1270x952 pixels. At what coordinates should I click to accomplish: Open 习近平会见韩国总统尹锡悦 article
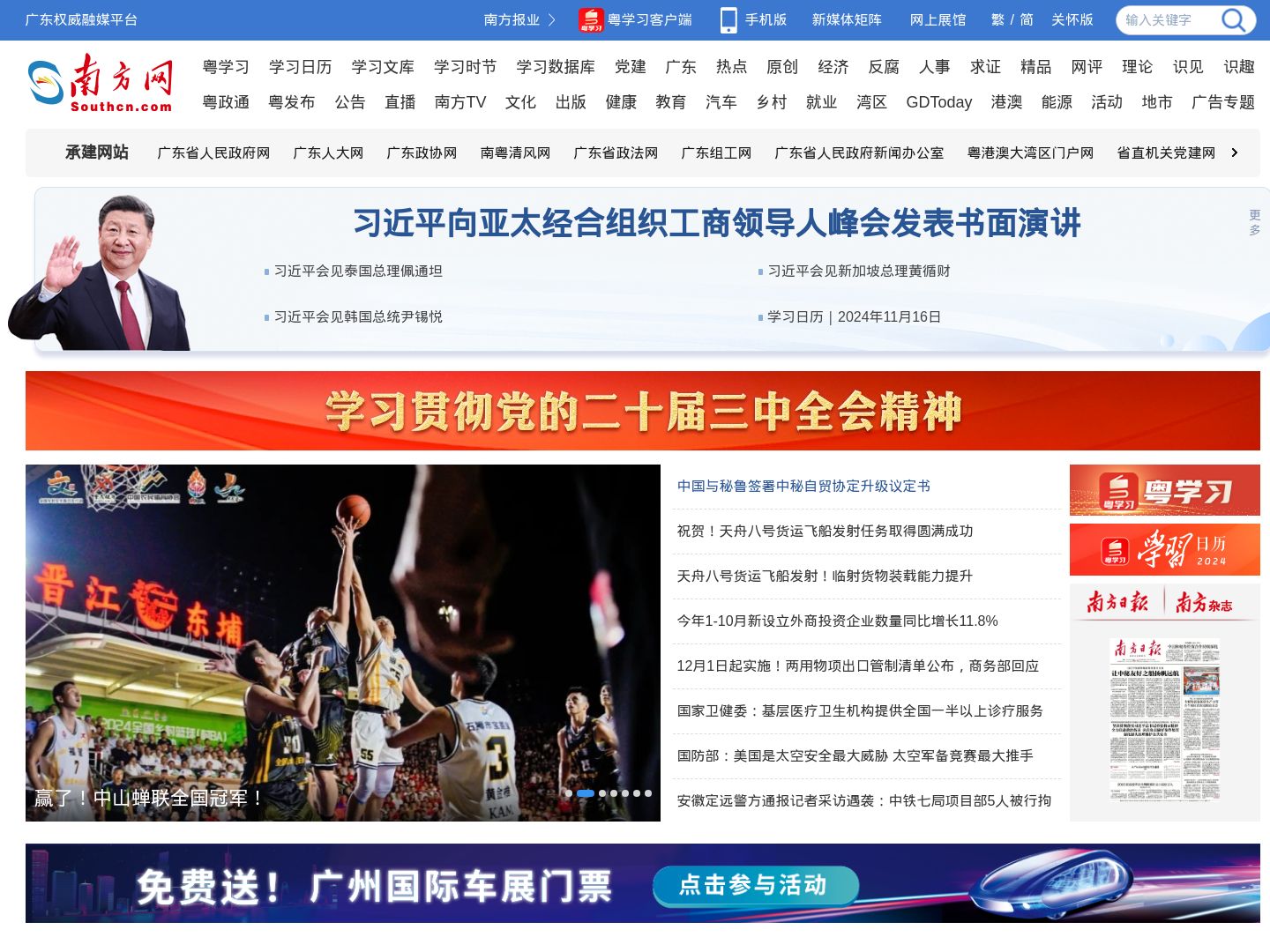pos(358,316)
